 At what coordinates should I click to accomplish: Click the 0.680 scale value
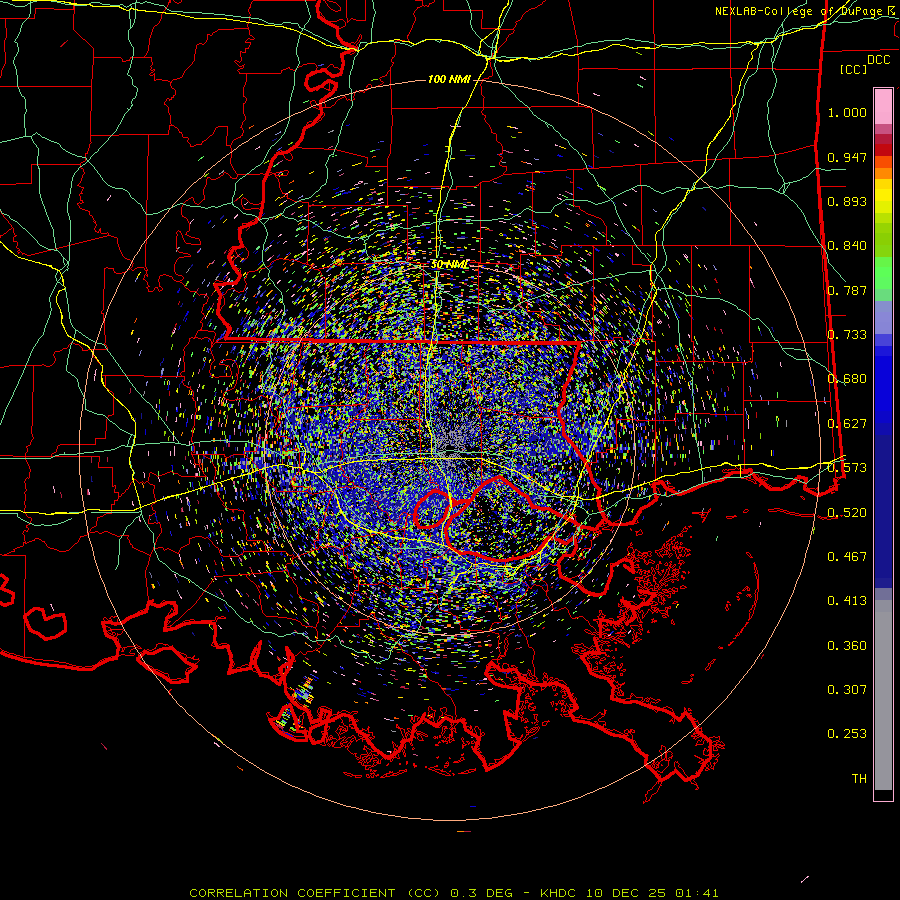[x=847, y=379]
